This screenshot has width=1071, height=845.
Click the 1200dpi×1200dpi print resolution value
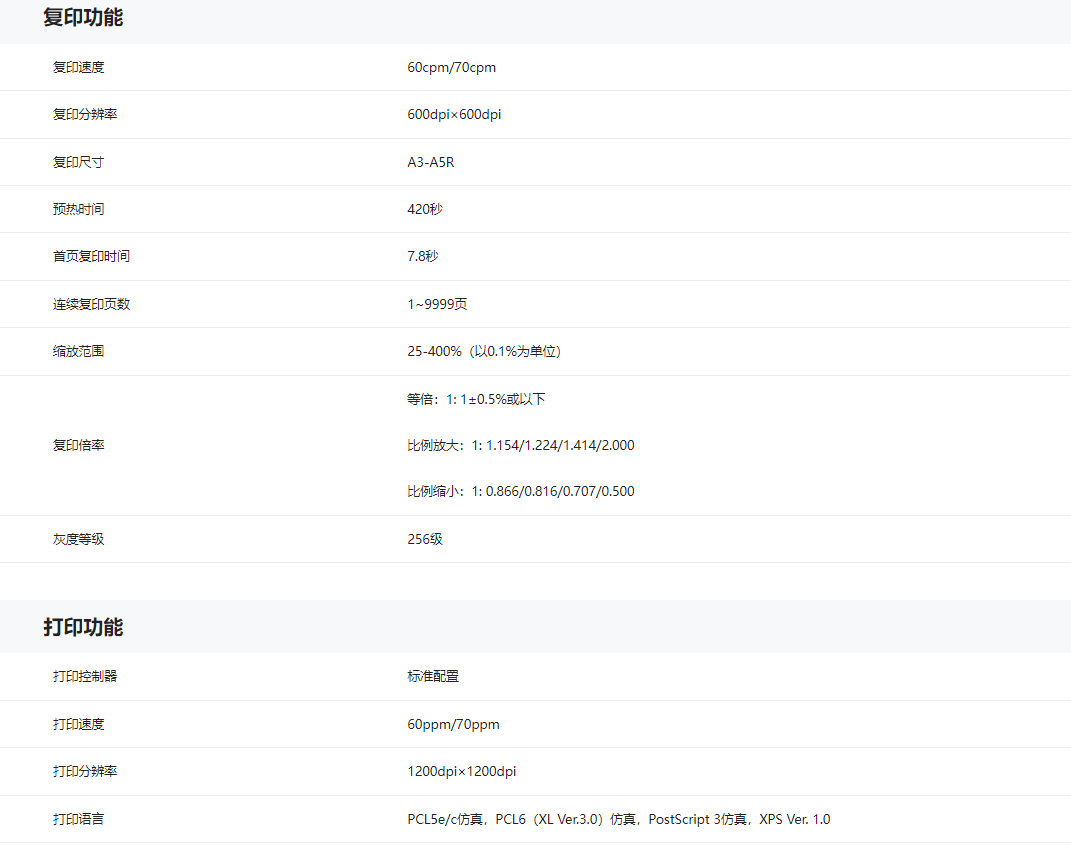coord(461,771)
